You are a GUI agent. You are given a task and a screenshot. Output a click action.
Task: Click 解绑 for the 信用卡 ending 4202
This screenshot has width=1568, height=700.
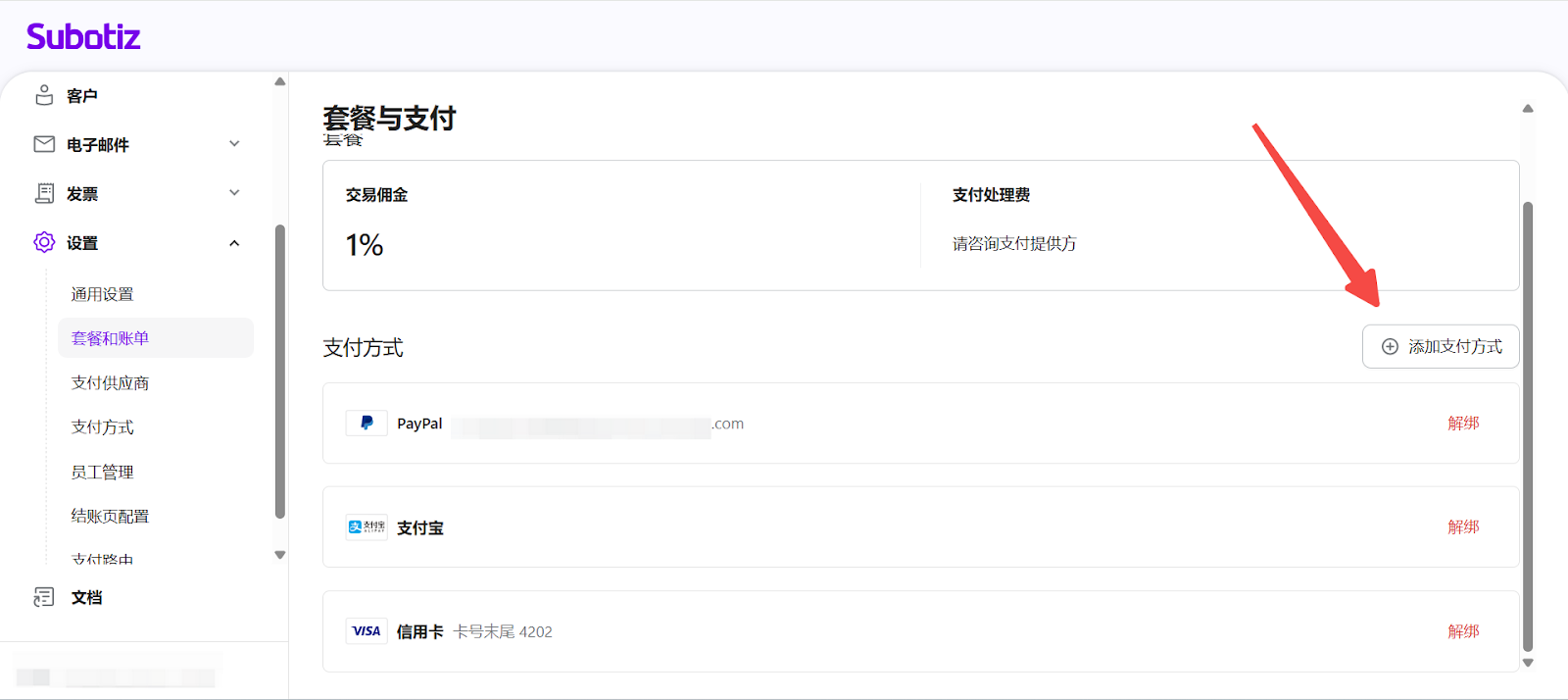(1463, 631)
